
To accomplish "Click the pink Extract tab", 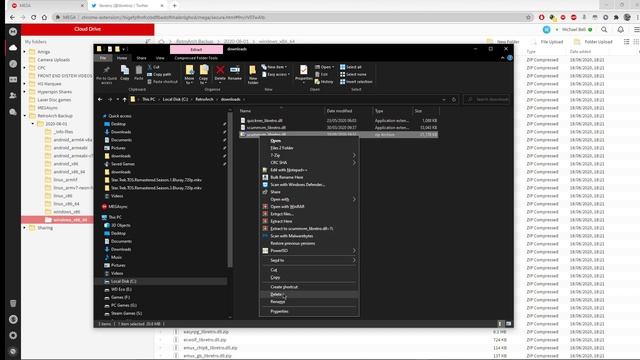I will [196, 49].
